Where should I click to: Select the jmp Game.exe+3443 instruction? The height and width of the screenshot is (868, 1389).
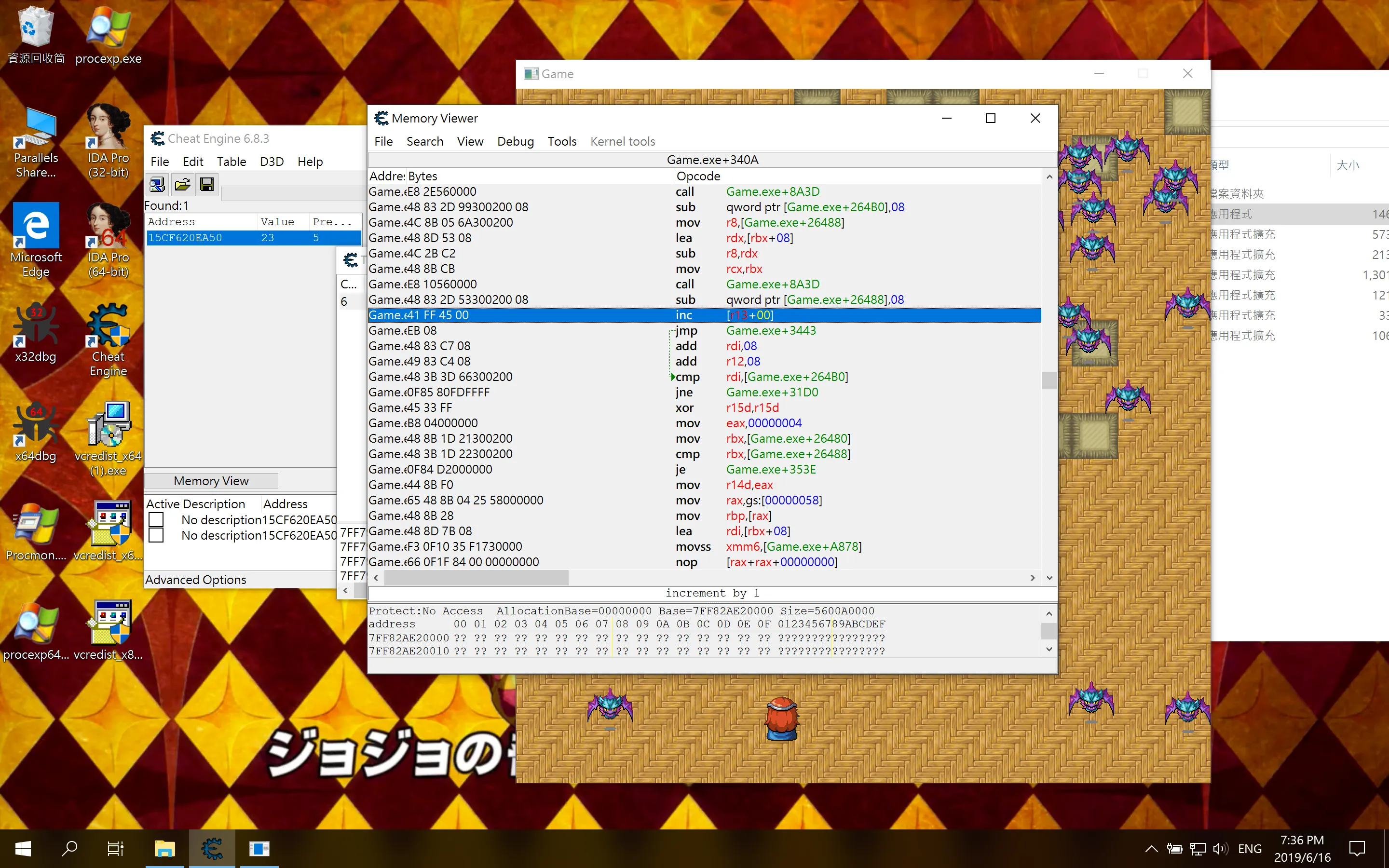point(704,331)
